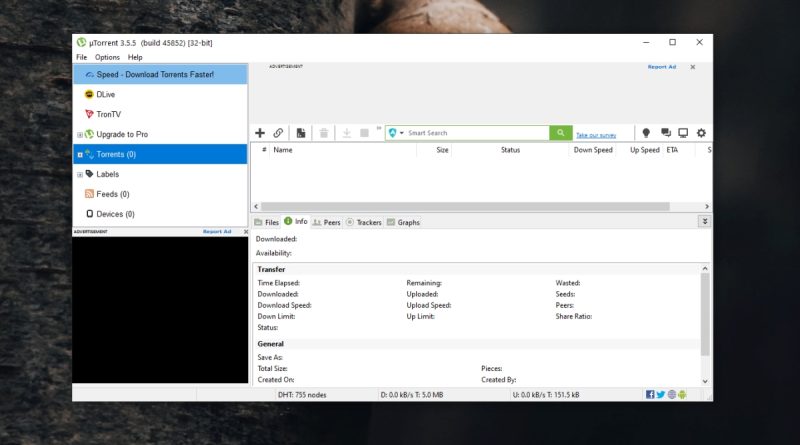800x445 pixels.
Task: Open the File menu
Action: [82, 57]
